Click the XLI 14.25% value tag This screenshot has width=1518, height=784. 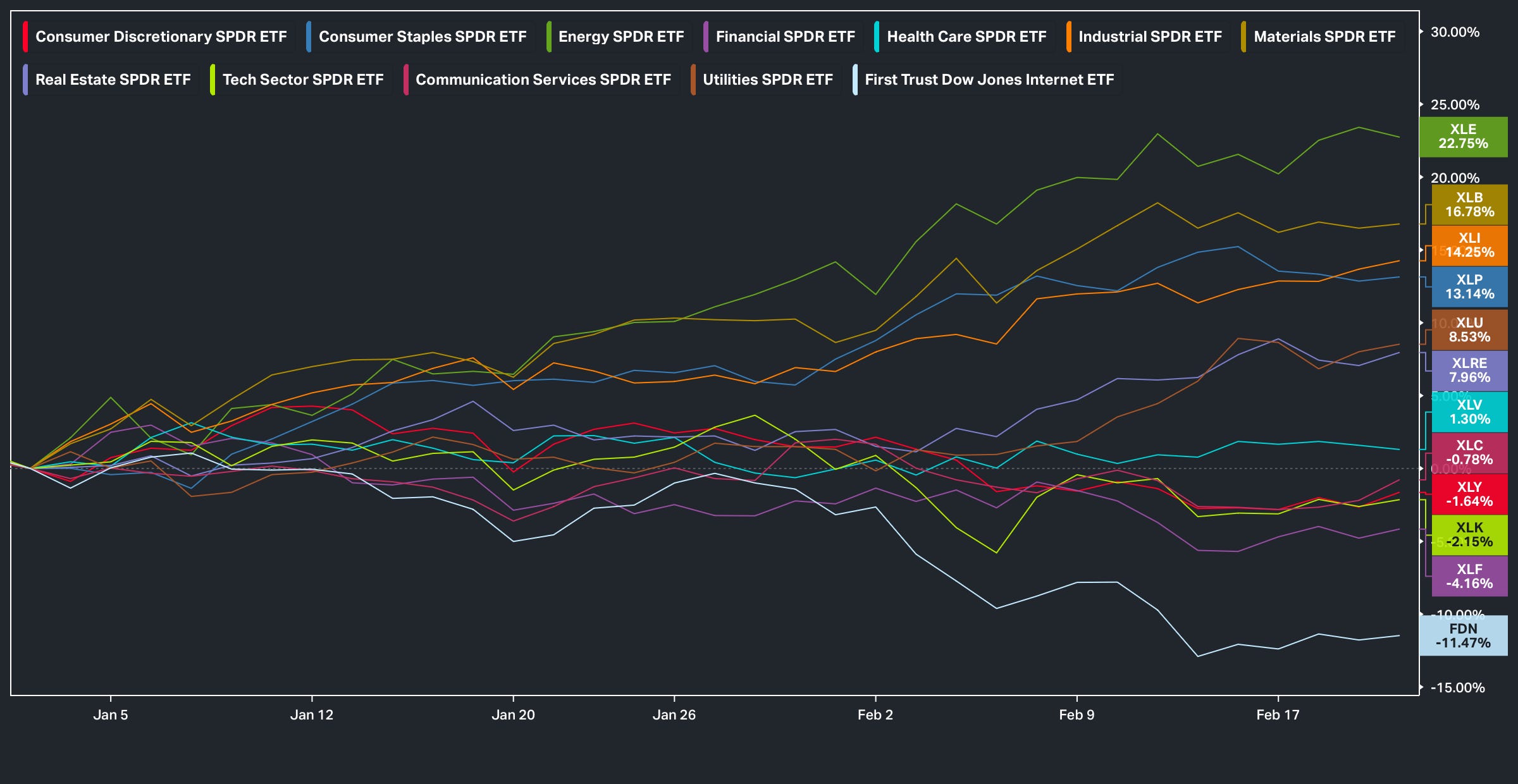(1469, 245)
